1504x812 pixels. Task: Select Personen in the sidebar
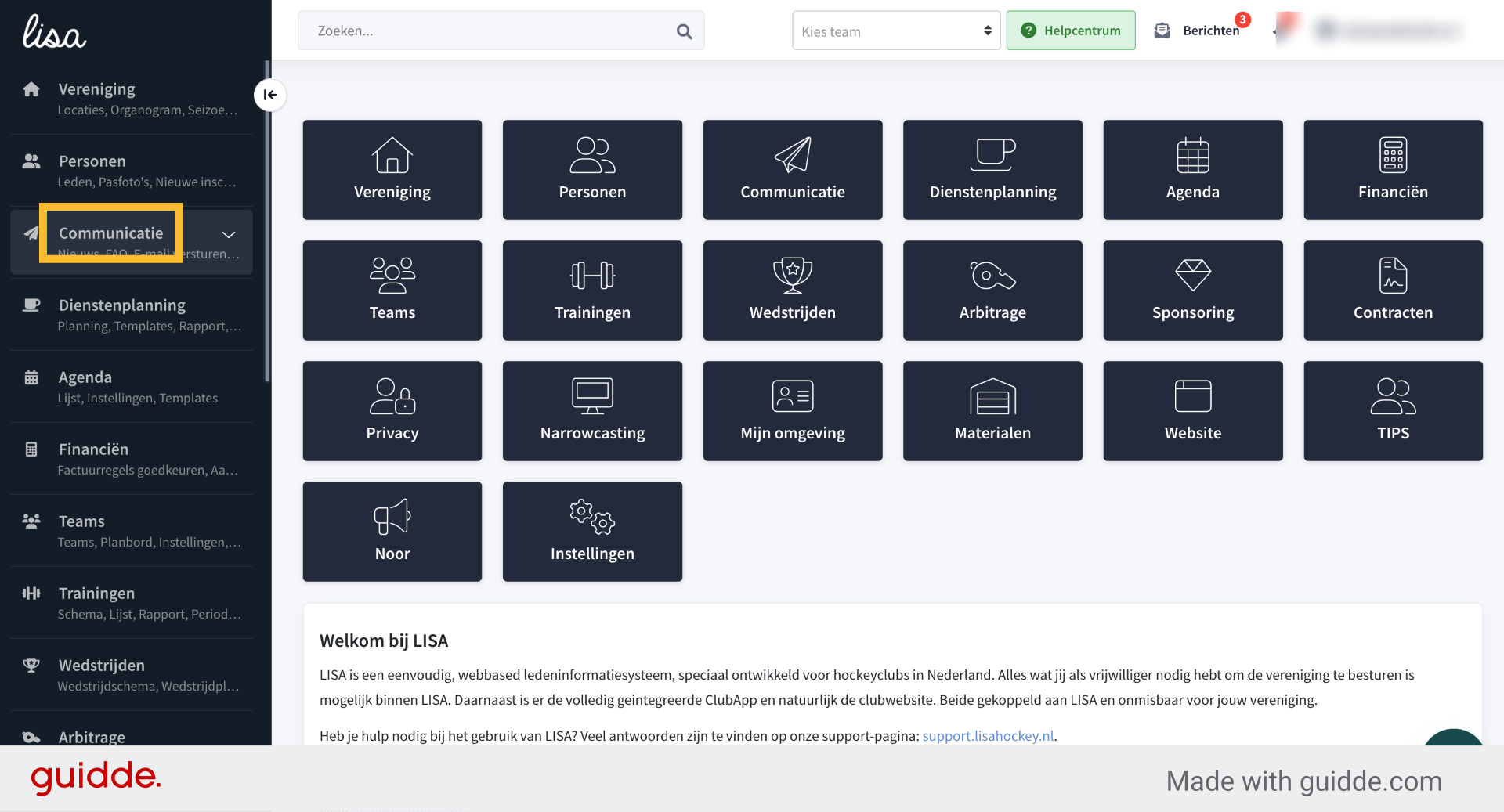(132, 171)
